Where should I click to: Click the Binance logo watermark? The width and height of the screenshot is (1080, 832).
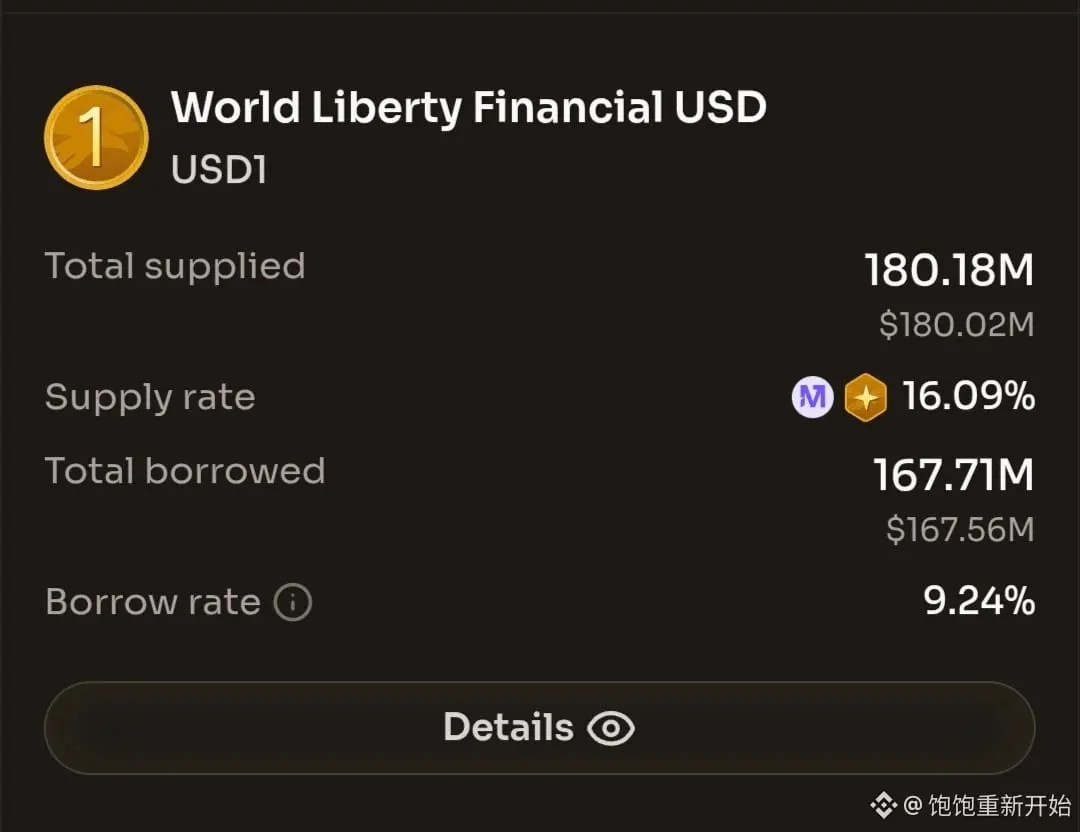click(x=883, y=805)
